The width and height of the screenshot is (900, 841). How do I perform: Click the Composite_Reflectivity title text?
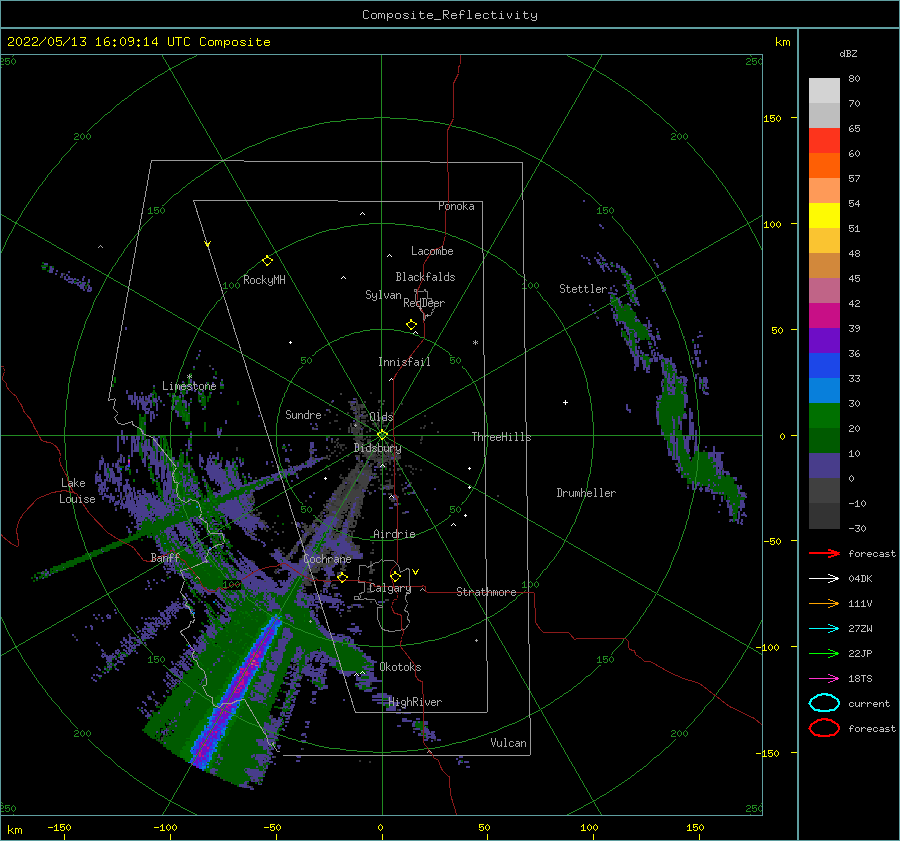tap(449, 15)
